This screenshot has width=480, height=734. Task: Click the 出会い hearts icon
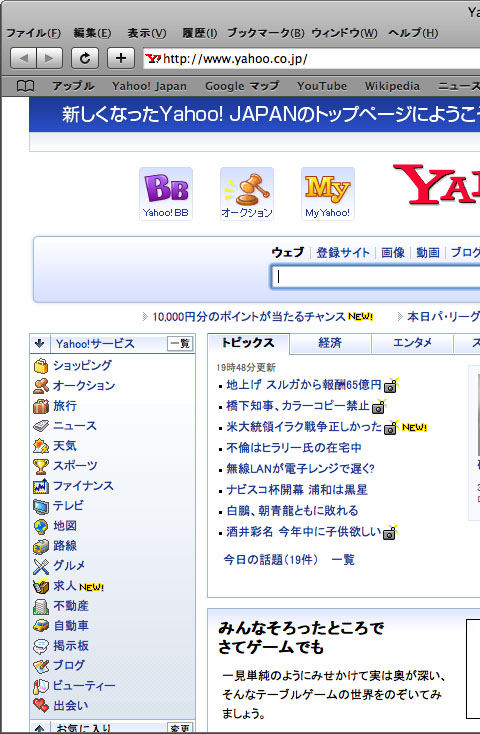[41, 705]
